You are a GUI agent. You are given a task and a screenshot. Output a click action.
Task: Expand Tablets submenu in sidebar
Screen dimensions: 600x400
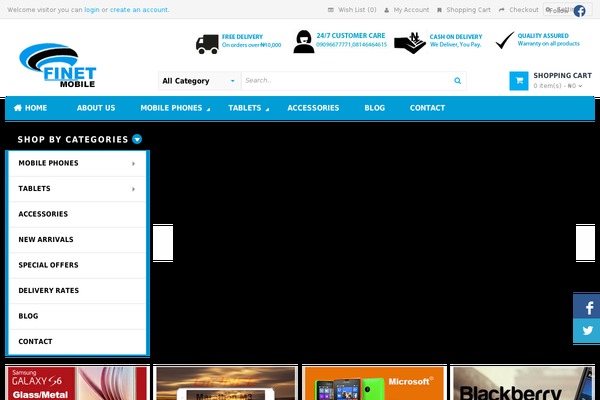pos(133,189)
